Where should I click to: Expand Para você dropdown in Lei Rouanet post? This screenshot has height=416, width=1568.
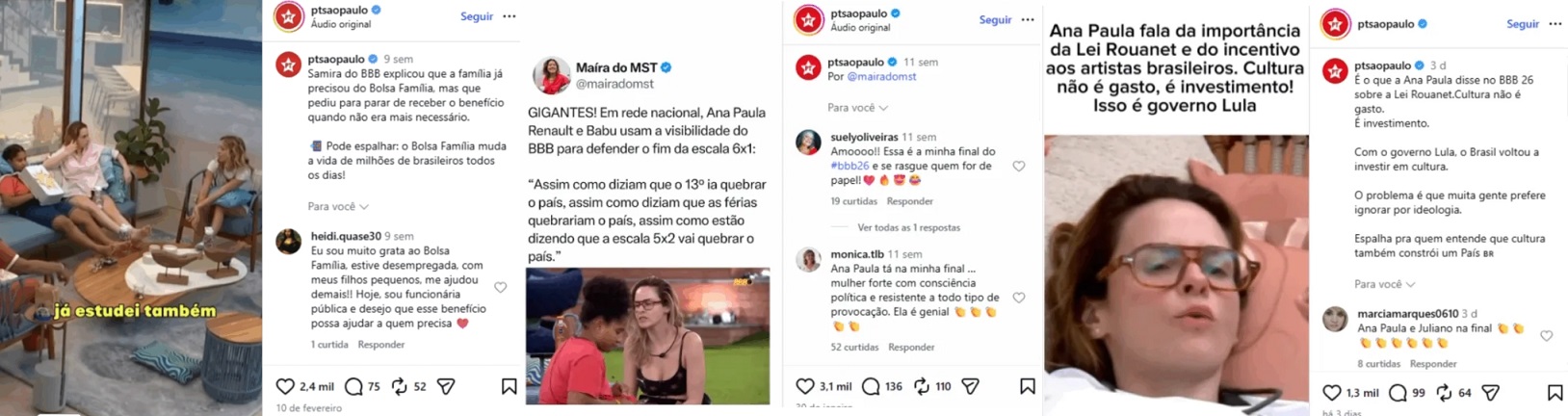1385,284
